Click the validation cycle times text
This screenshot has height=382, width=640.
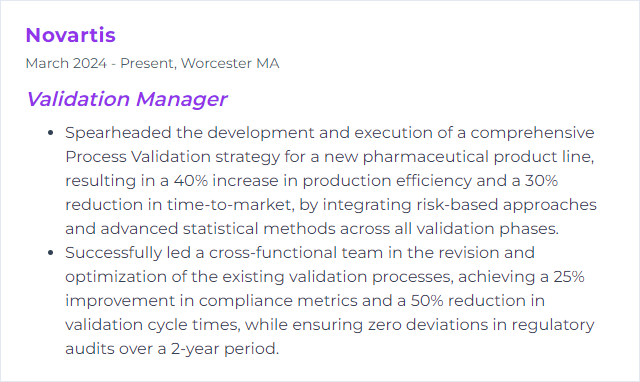click(x=153, y=325)
